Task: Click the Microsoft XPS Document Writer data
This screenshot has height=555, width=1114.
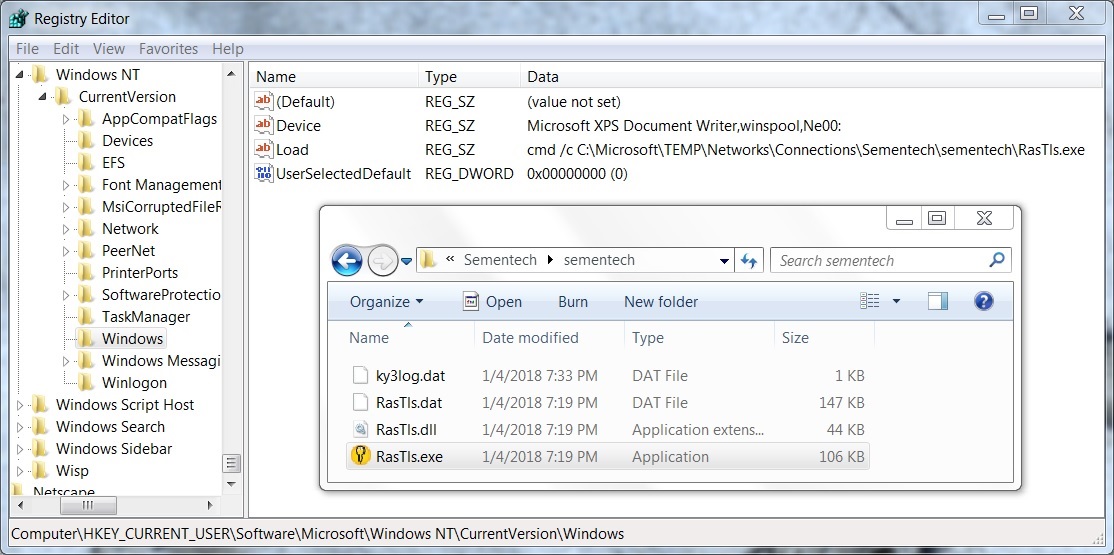Action: click(x=683, y=126)
